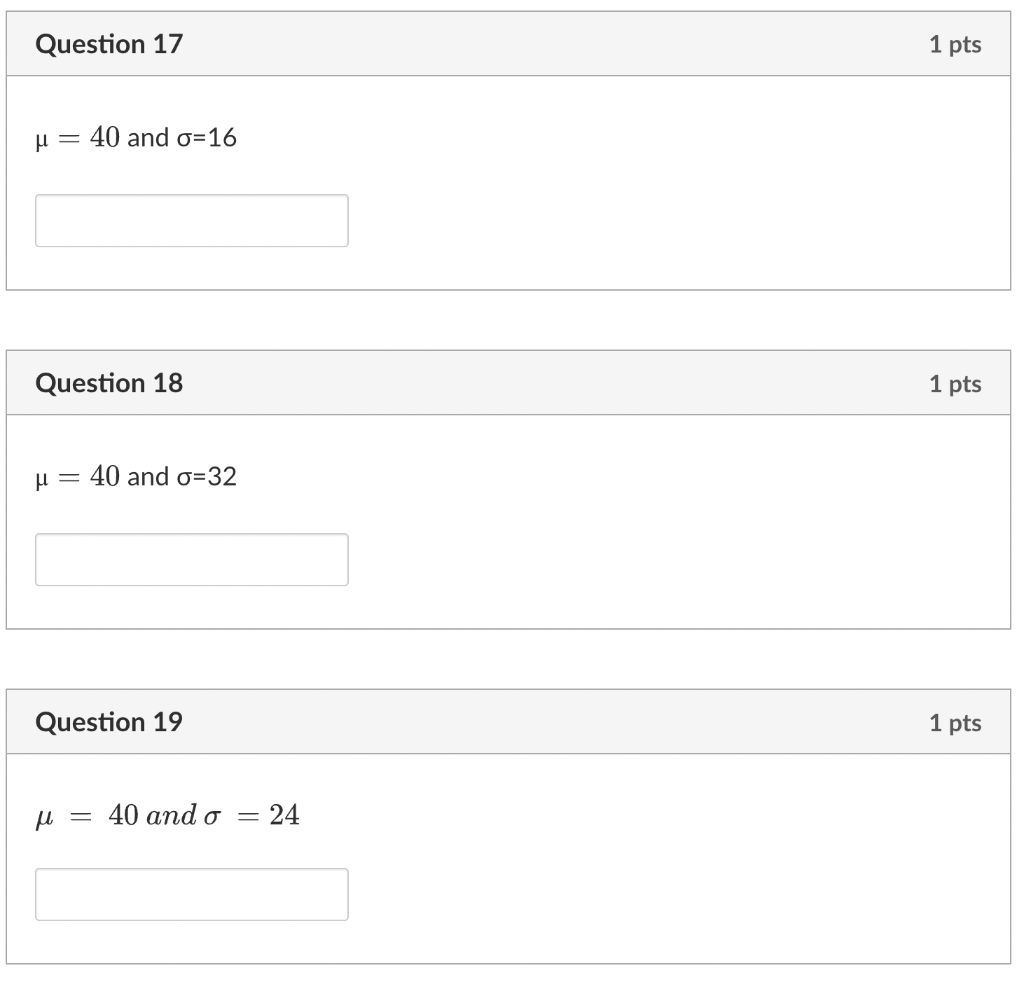The height and width of the screenshot is (982, 1024).
Task: Select the Question 18 header
Action: tap(109, 383)
